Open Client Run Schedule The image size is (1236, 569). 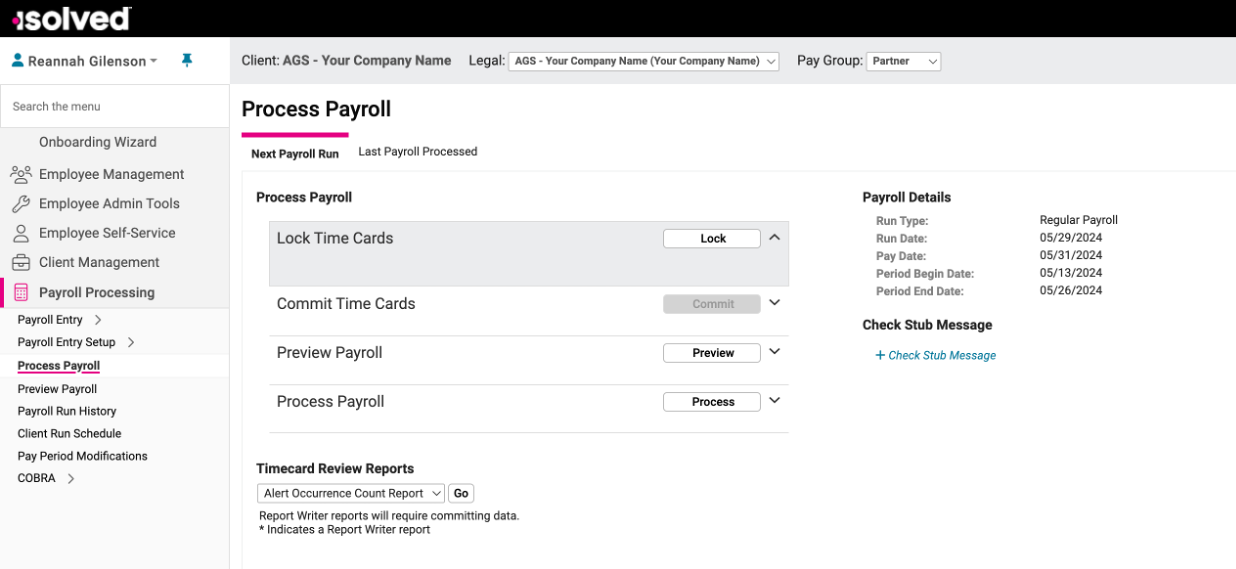point(69,434)
